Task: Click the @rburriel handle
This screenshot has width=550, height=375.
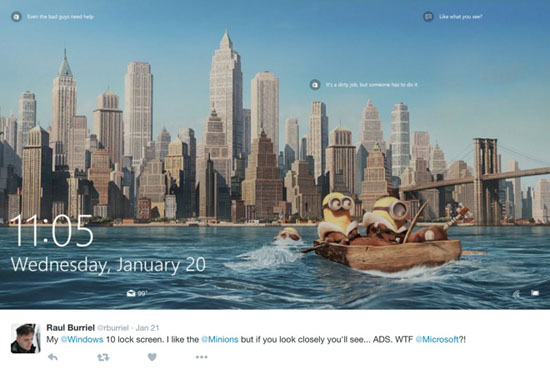Action: 113,328
